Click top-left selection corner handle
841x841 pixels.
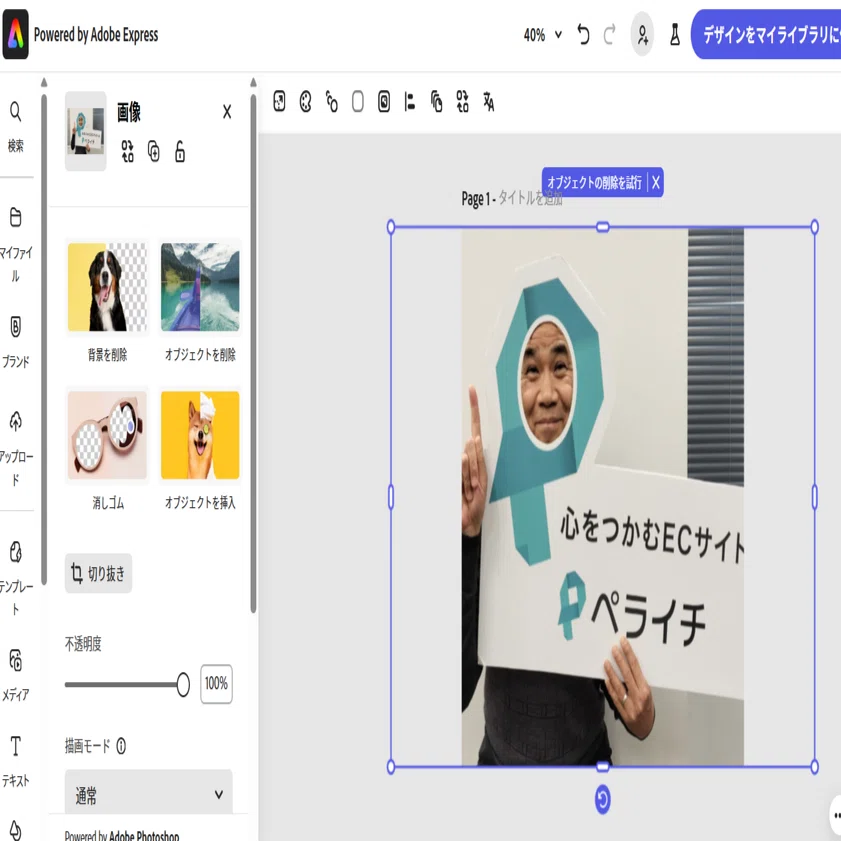coord(391,227)
